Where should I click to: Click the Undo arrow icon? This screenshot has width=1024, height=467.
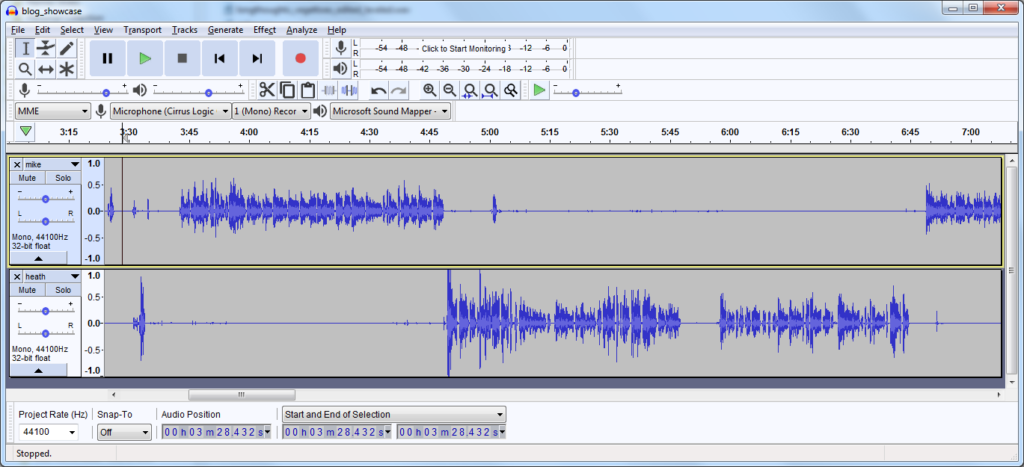pos(378,91)
